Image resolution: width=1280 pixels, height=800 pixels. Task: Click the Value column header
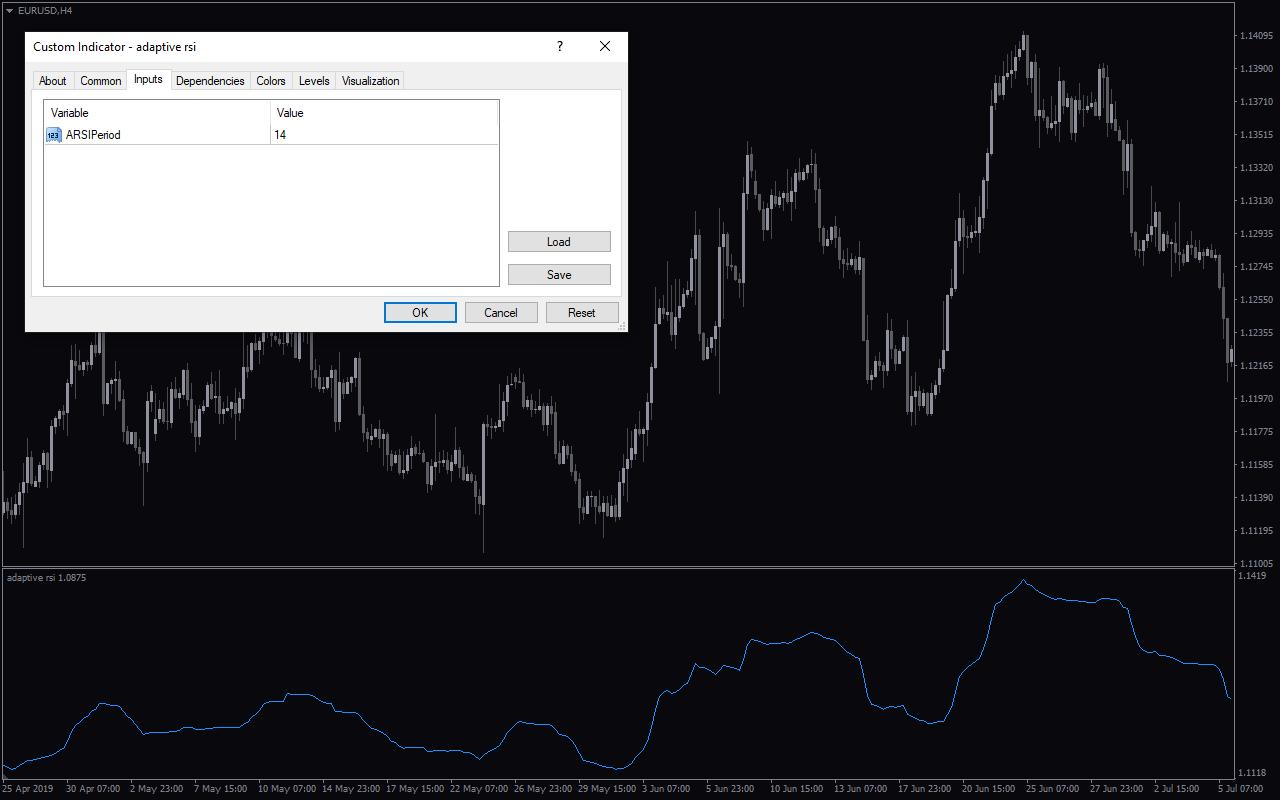(x=384, y=113)
